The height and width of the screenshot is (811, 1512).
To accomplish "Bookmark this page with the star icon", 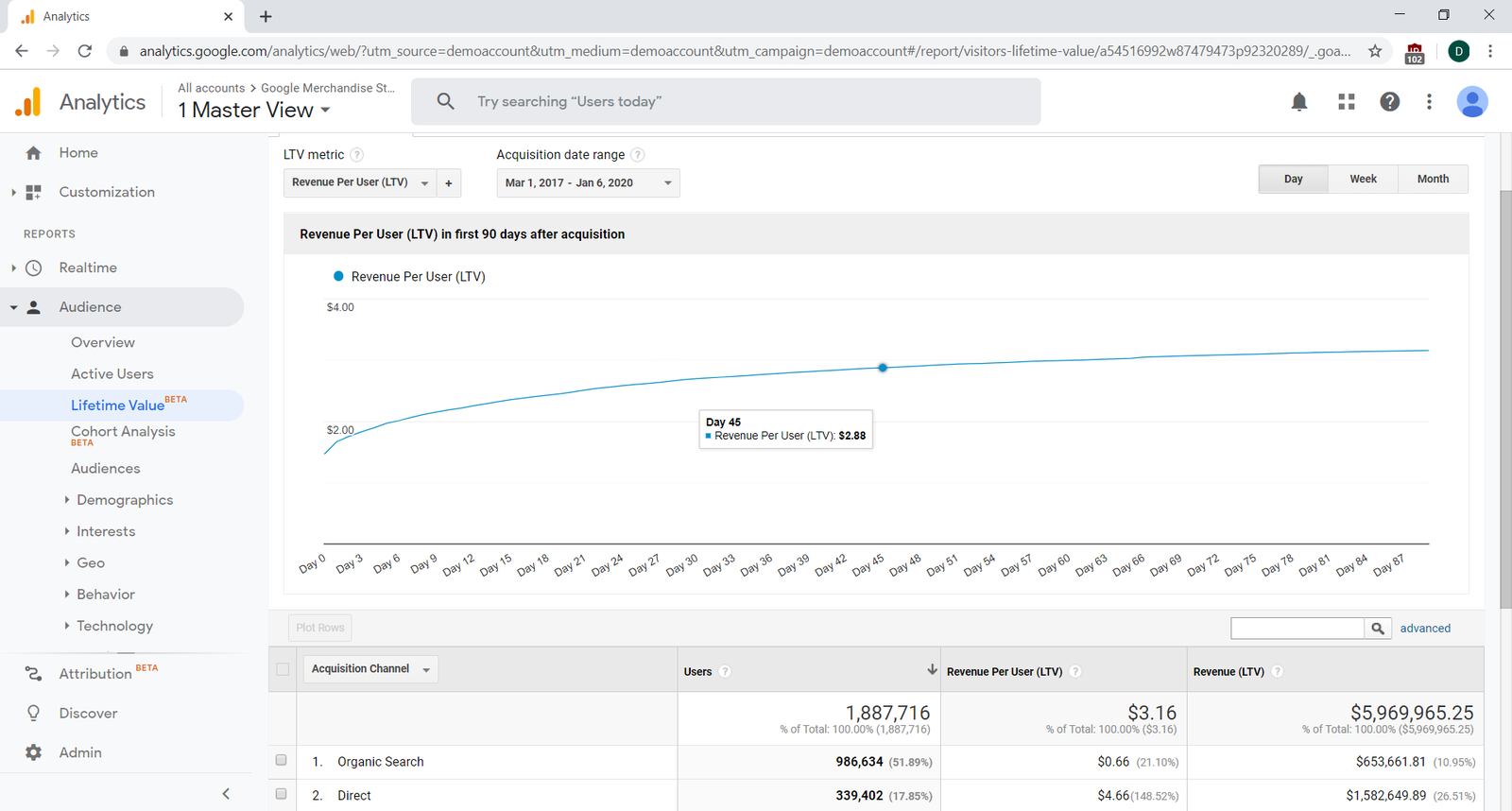I will click(1375, 51).
